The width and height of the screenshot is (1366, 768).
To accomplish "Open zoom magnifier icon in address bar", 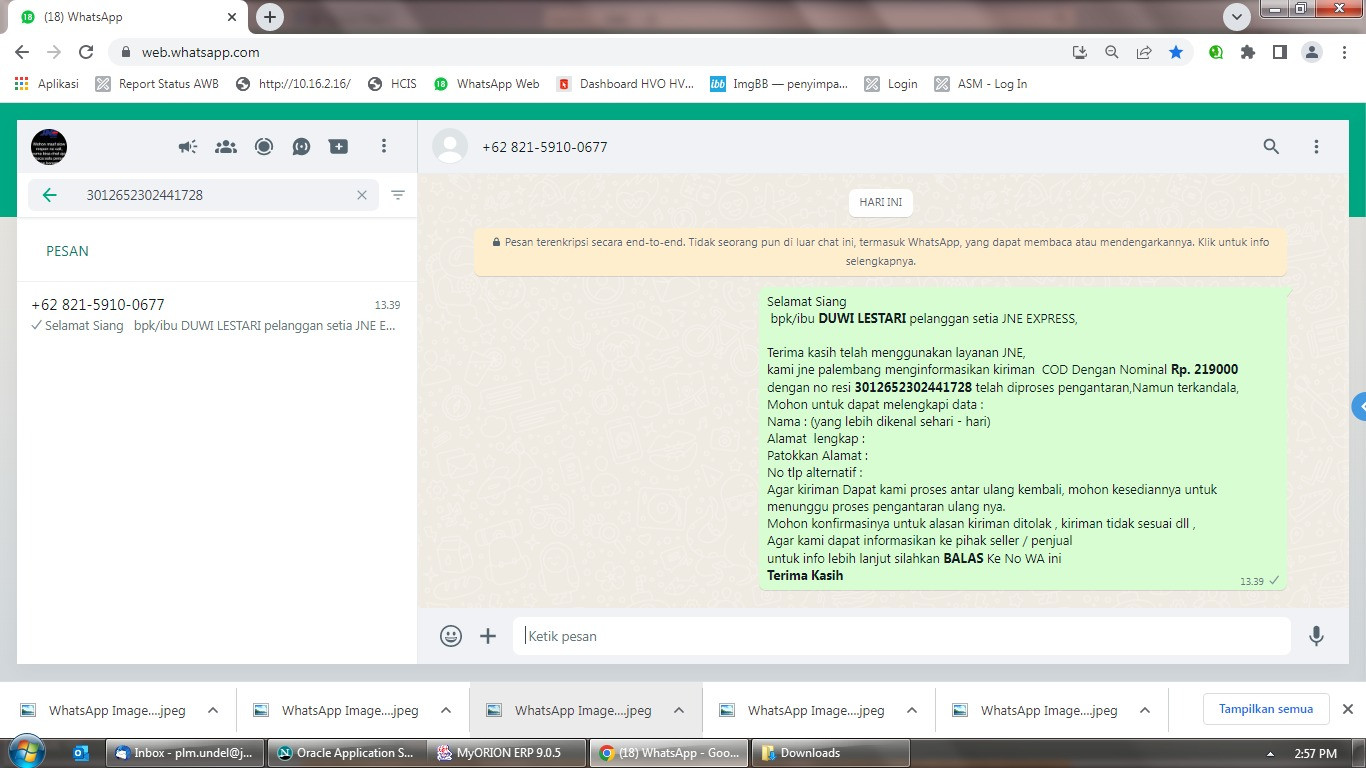I will [1111, 52].
